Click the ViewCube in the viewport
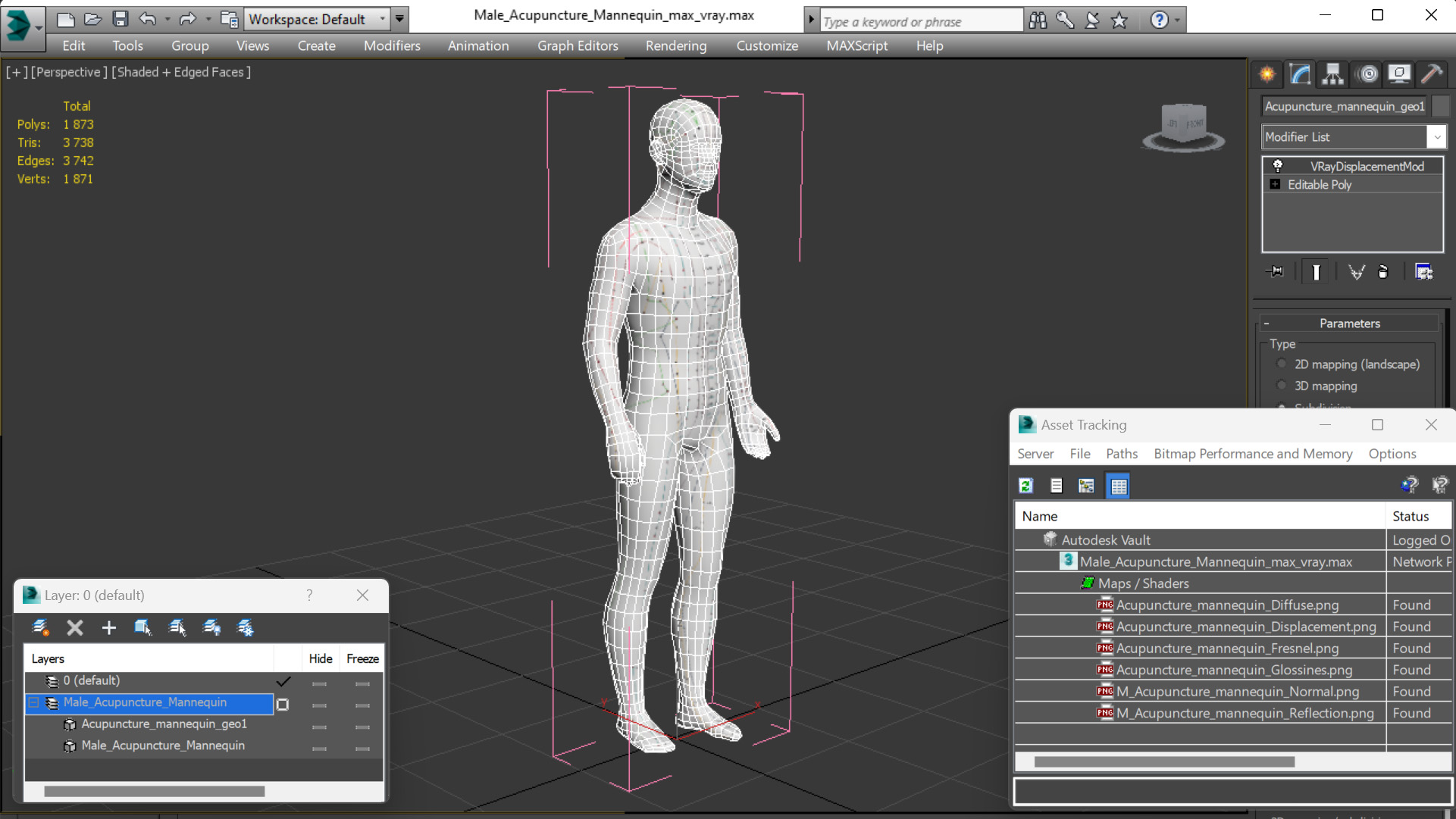The image size is (1456, 819). tap(1183, 127)
